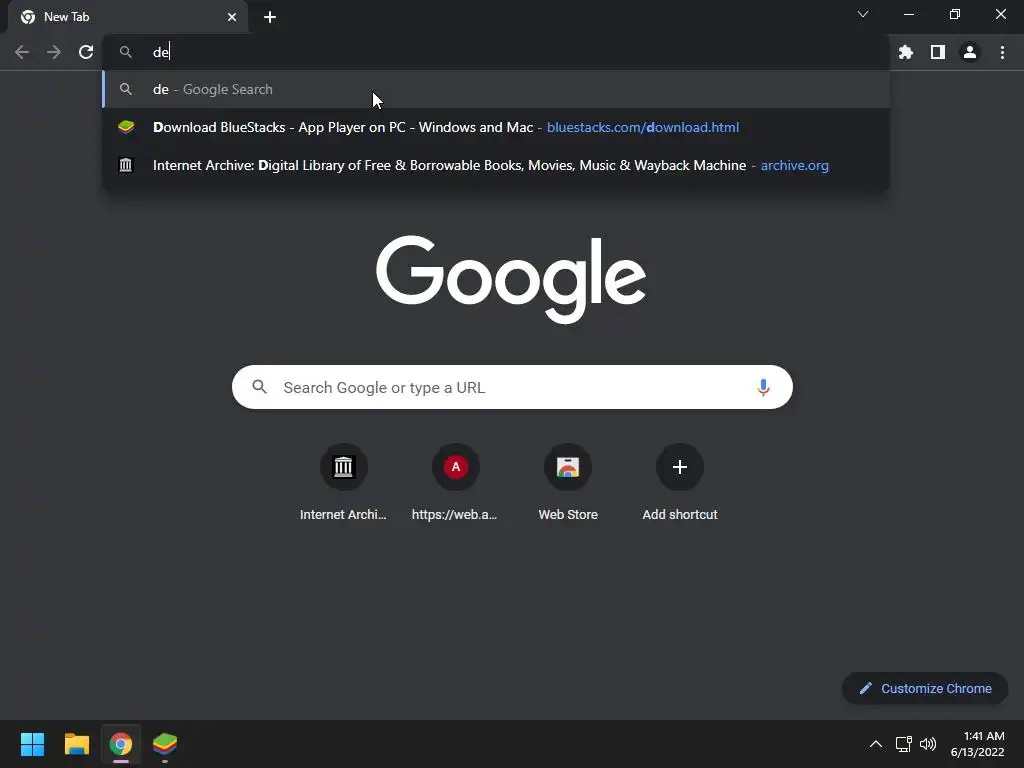Image resolution: width=1024 pixels, height=768 pixels.
Task: Reload the page with the refresh icon
Action: [x=86, y=52]
